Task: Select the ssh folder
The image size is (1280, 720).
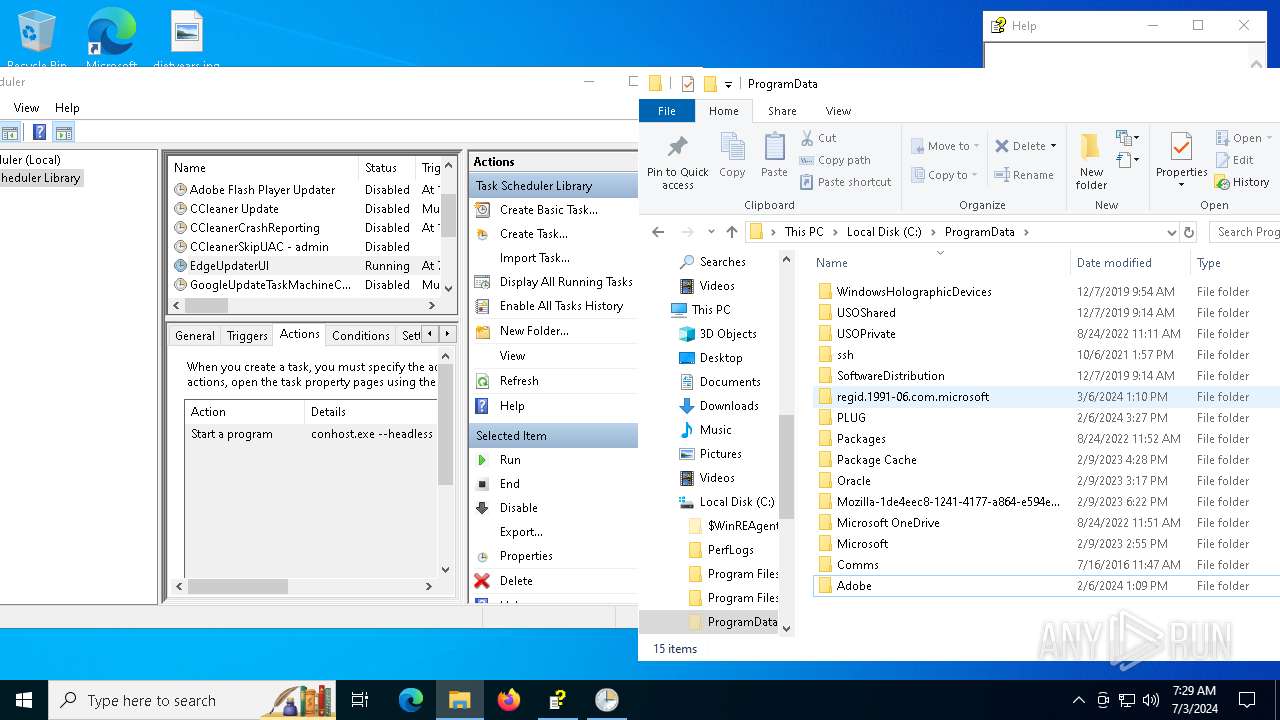Action: click(845, 355)
